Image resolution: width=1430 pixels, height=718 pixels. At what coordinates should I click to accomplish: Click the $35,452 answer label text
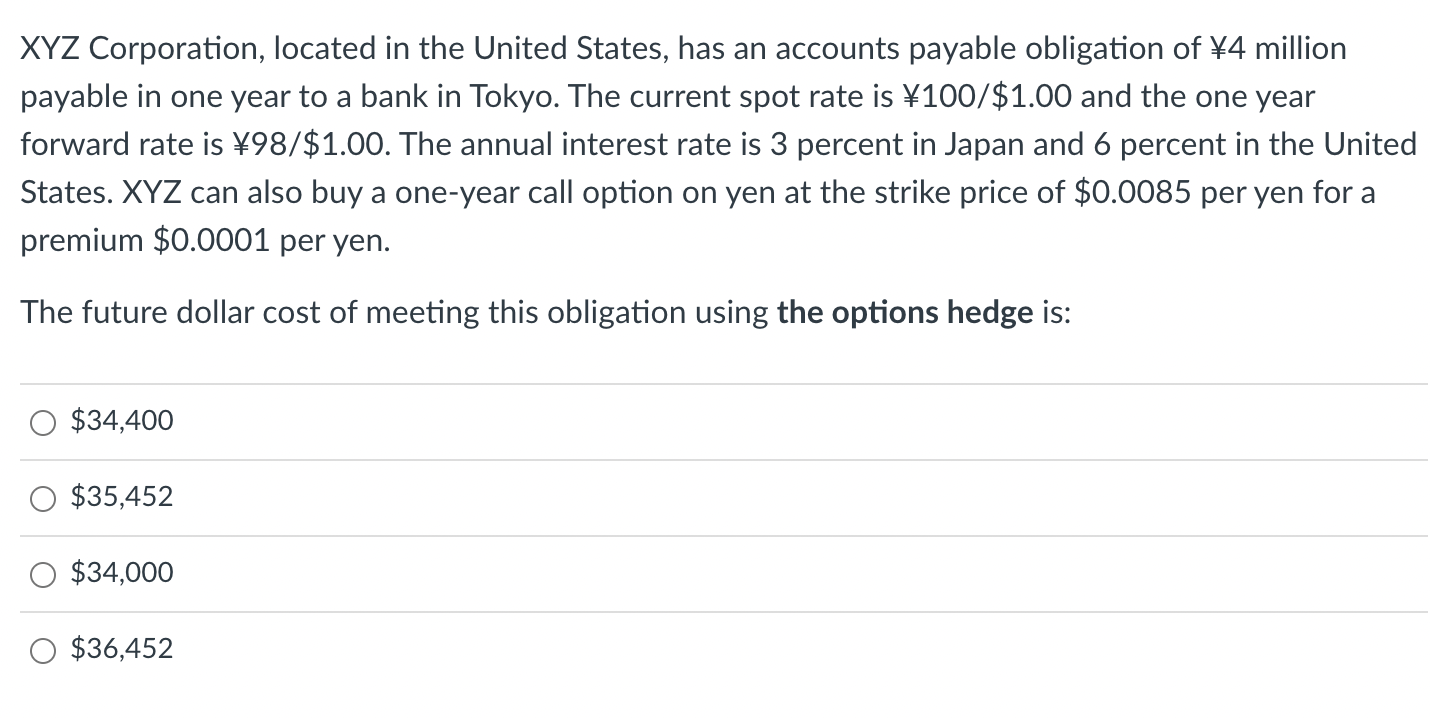coord(122,497)
